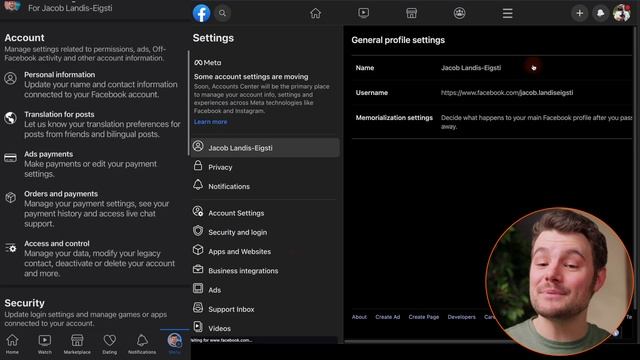Open the notifications bell in top right
Viewport: 640px width, 360px height.
pyautogui.click(x=600, y=13)
